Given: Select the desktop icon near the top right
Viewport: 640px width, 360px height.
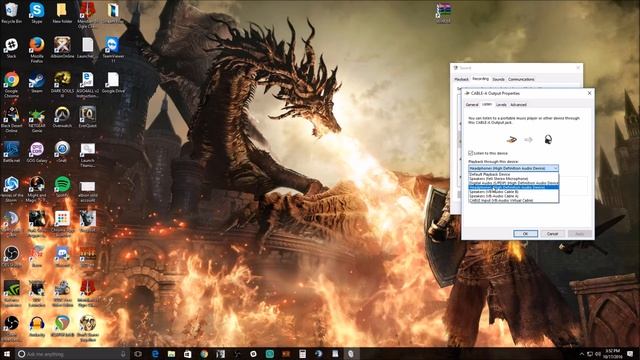Looking at the screenshot, I should 443,13.
